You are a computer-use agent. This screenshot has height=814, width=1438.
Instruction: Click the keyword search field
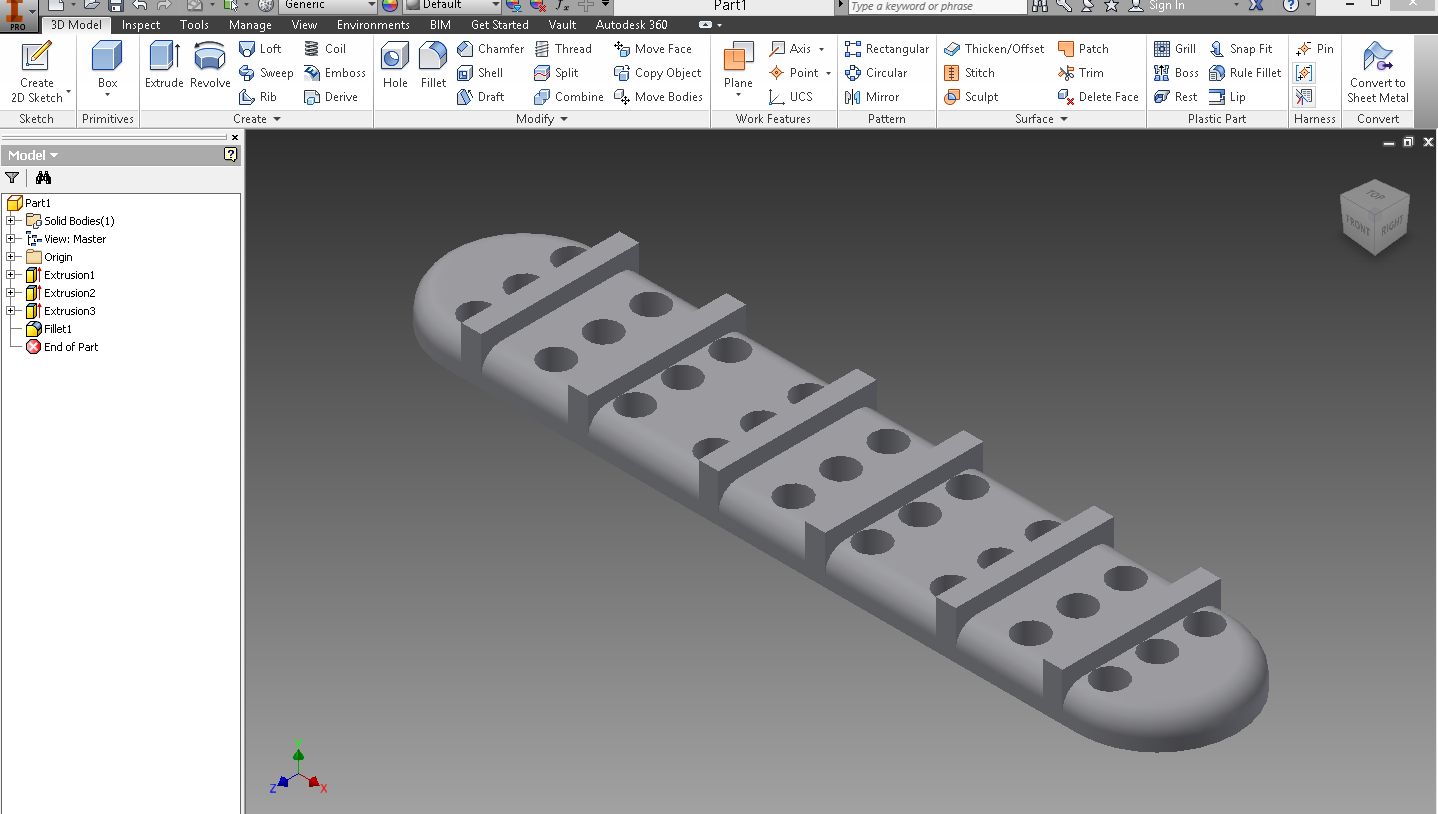point(937,6)
